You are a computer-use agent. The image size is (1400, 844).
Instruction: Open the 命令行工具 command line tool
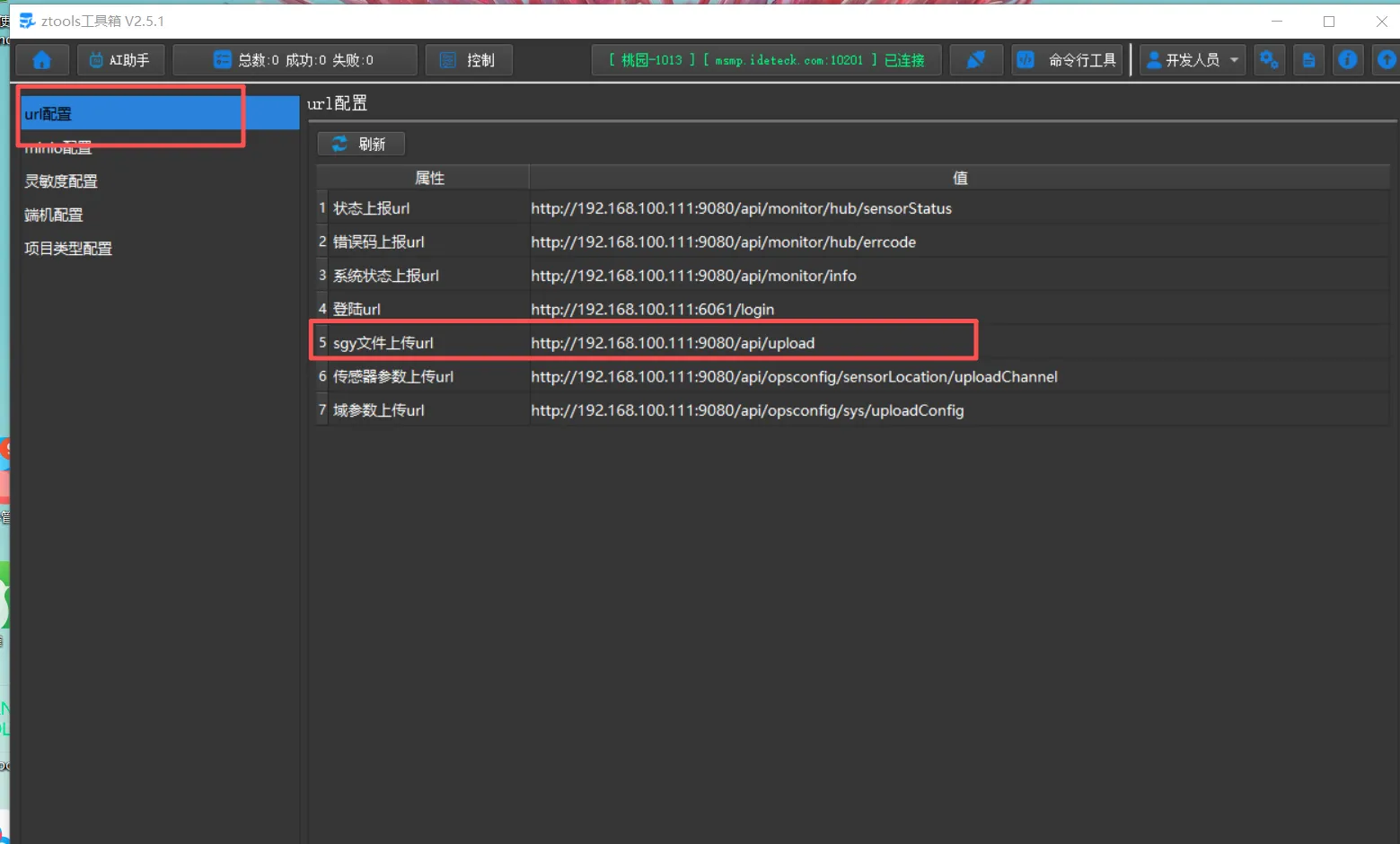[x=1067, y=60]
